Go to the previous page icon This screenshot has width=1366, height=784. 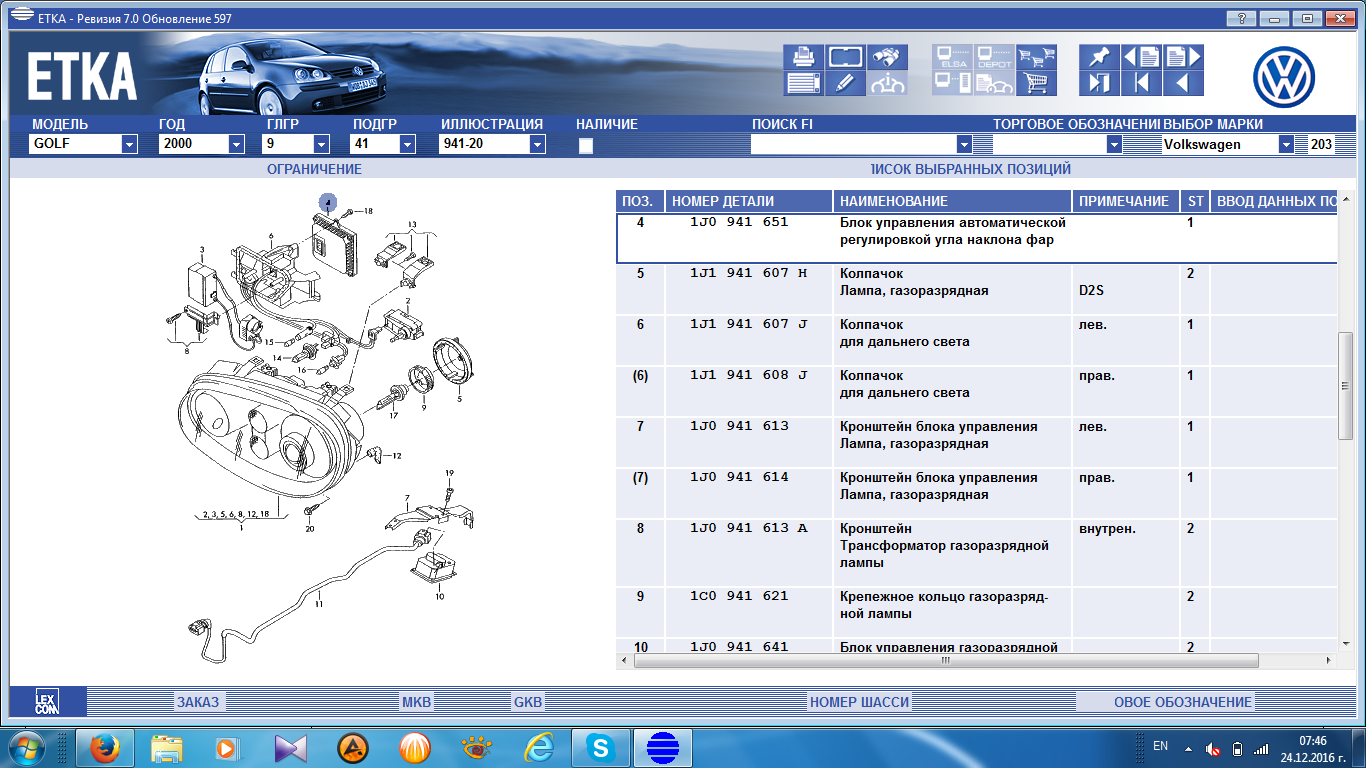[x=1141, y=57]
